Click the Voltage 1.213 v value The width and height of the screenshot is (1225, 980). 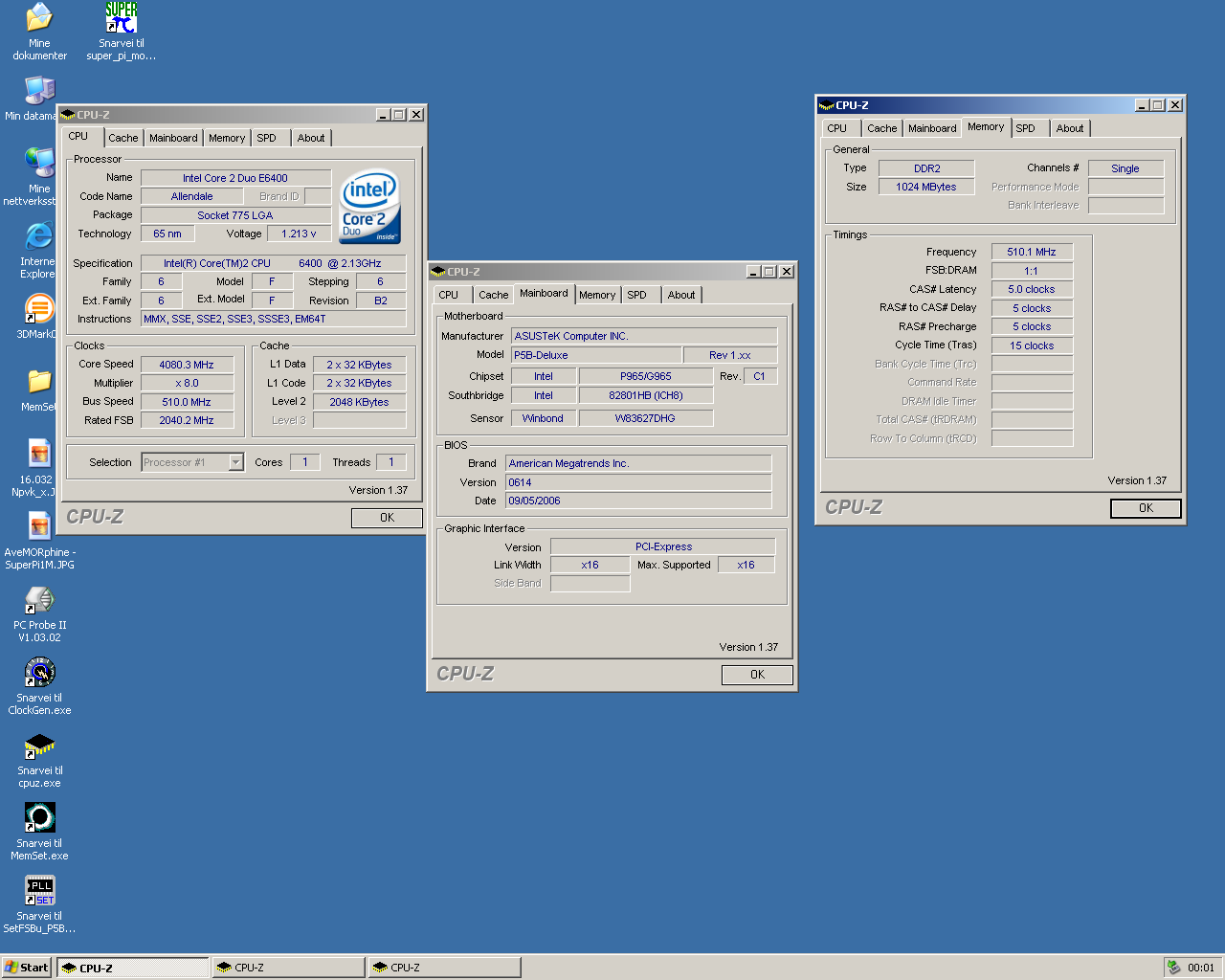tap(299, 234)
